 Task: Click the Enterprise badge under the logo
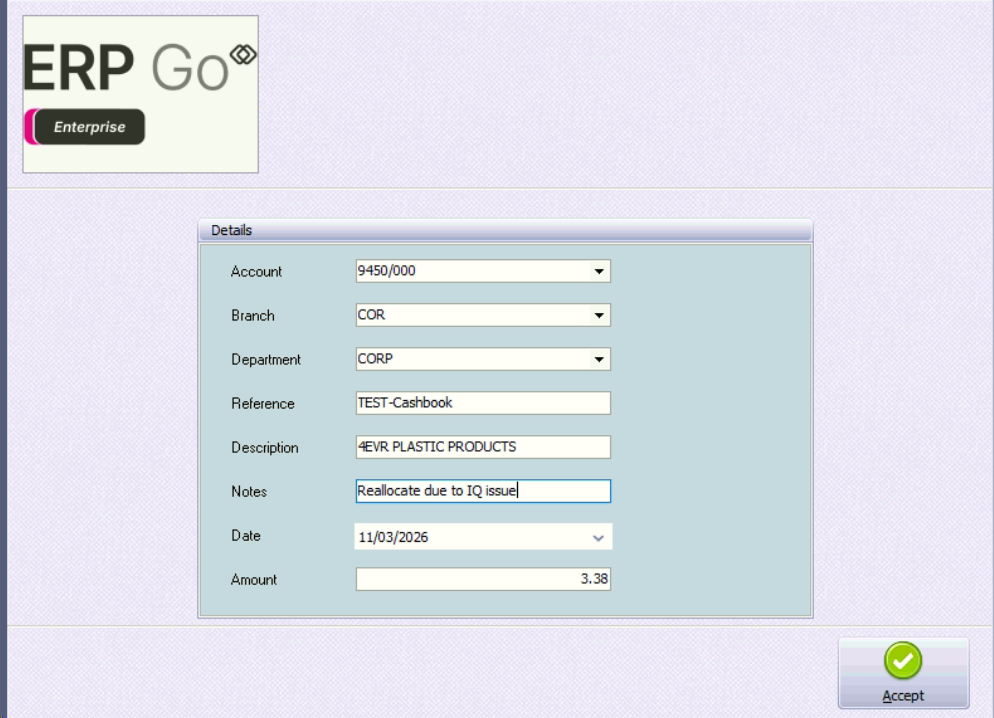(x=88, y=127)
